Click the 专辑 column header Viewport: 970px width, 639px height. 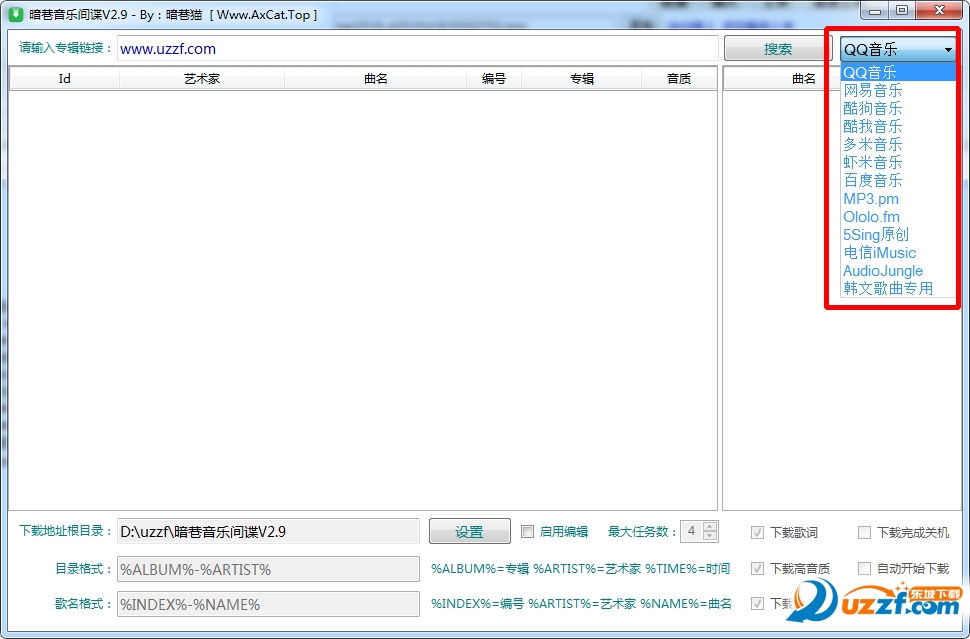coord(582,79)
